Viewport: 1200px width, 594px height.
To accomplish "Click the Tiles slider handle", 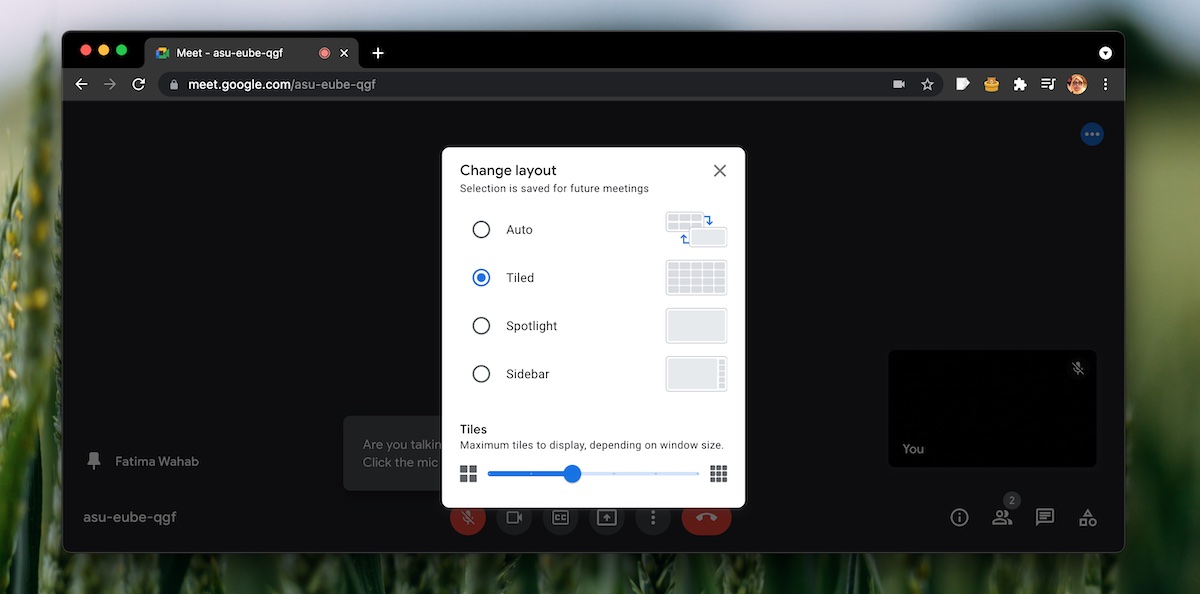I will click(x=572, y=474).
